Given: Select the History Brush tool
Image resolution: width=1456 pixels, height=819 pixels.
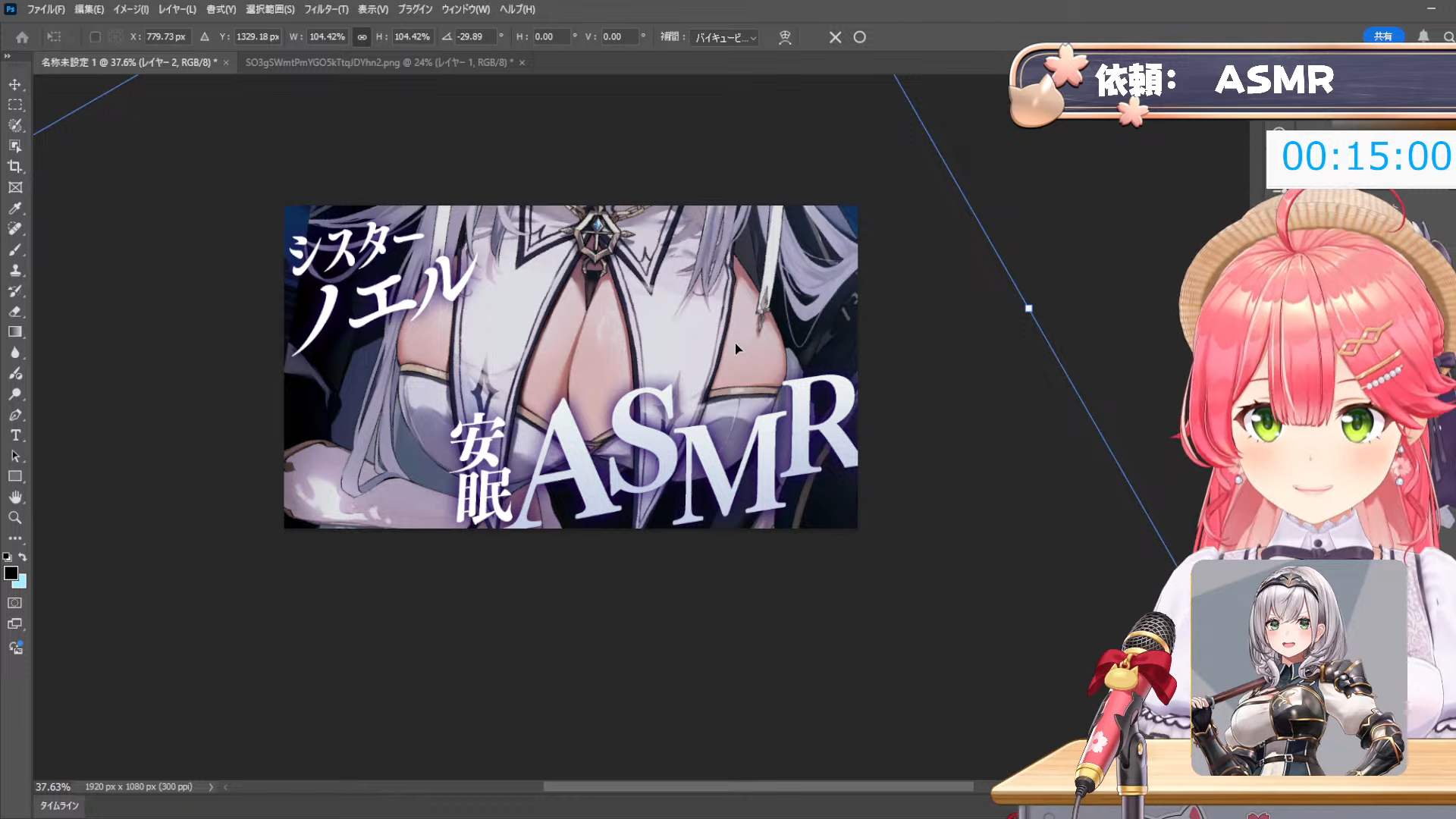Looking at the screenshot, I should tap(15, 290).
